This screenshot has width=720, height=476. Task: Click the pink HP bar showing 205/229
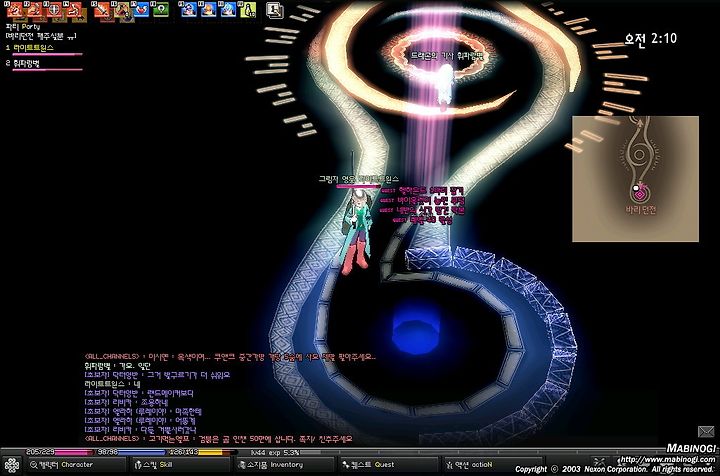click(59, 452)
